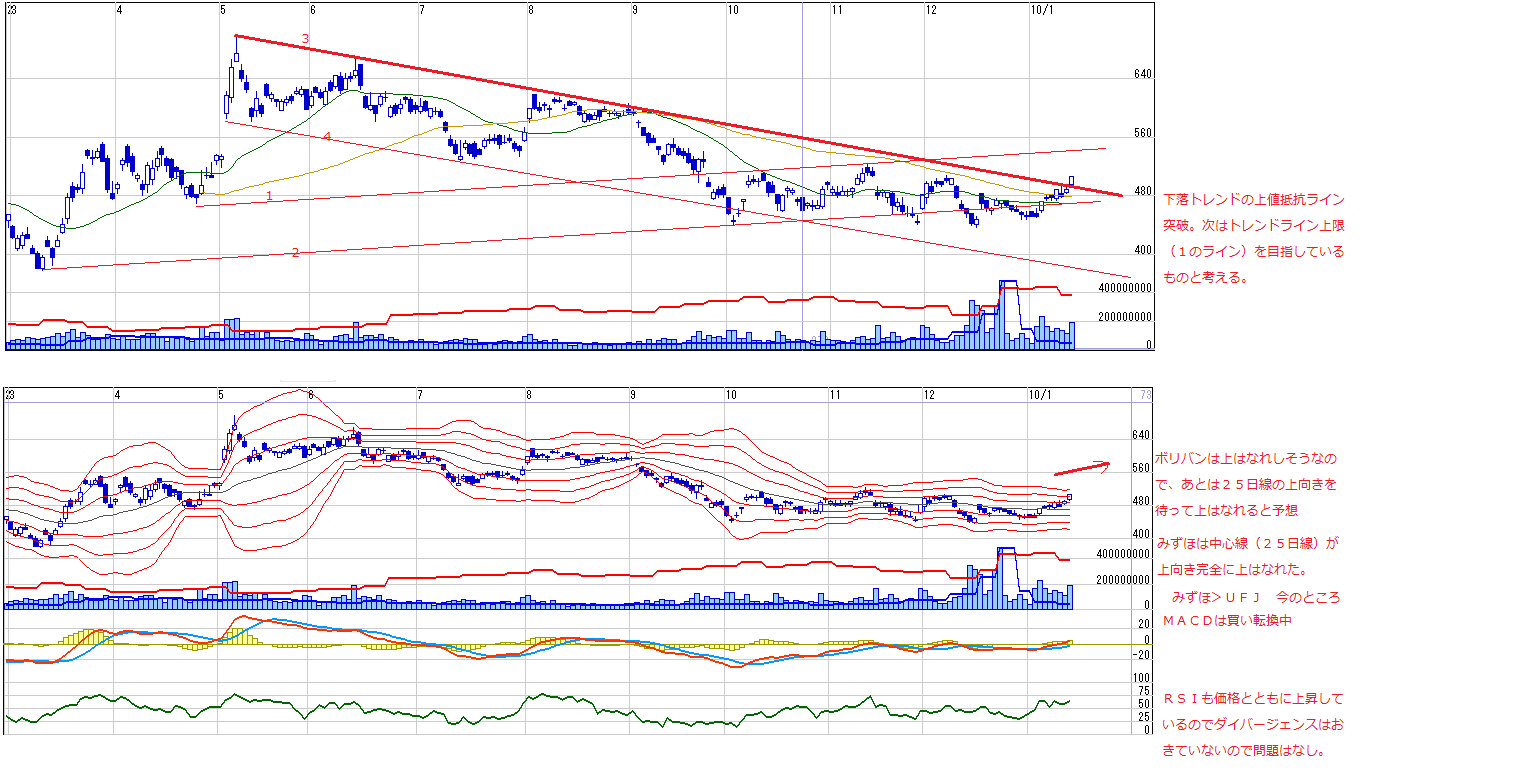Click the 78 label above lower chart
Image resolution: width=1524 pixels, height=782 pixels.
(1145, 395)
